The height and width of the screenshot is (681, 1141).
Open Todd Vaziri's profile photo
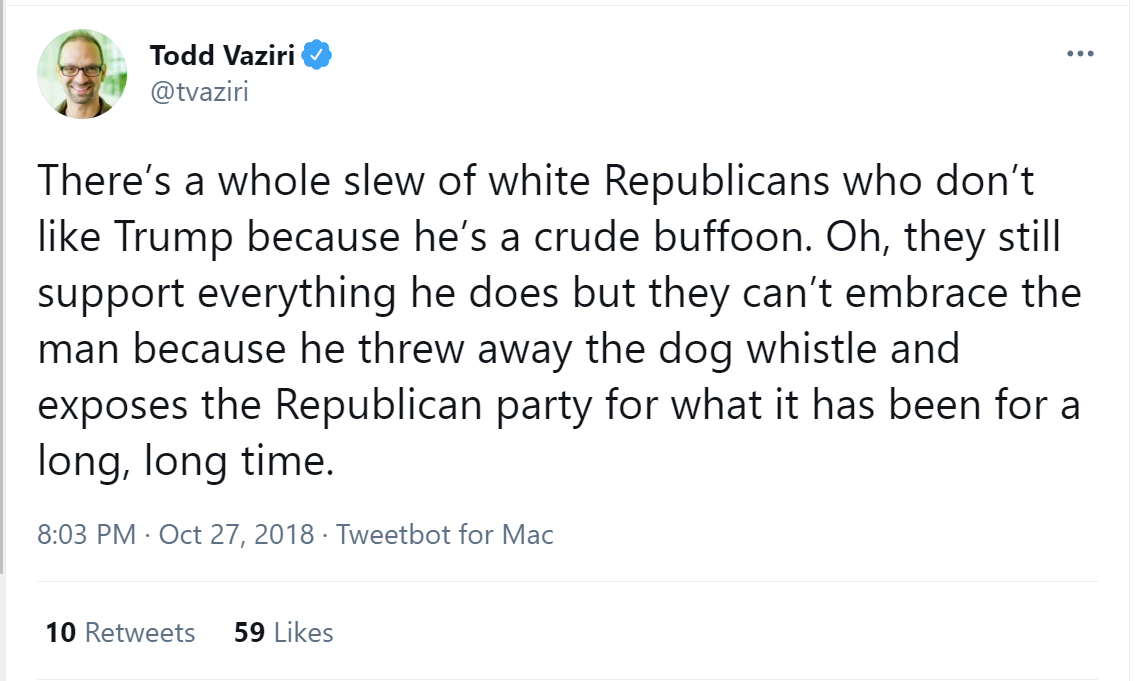pos(82,74)
